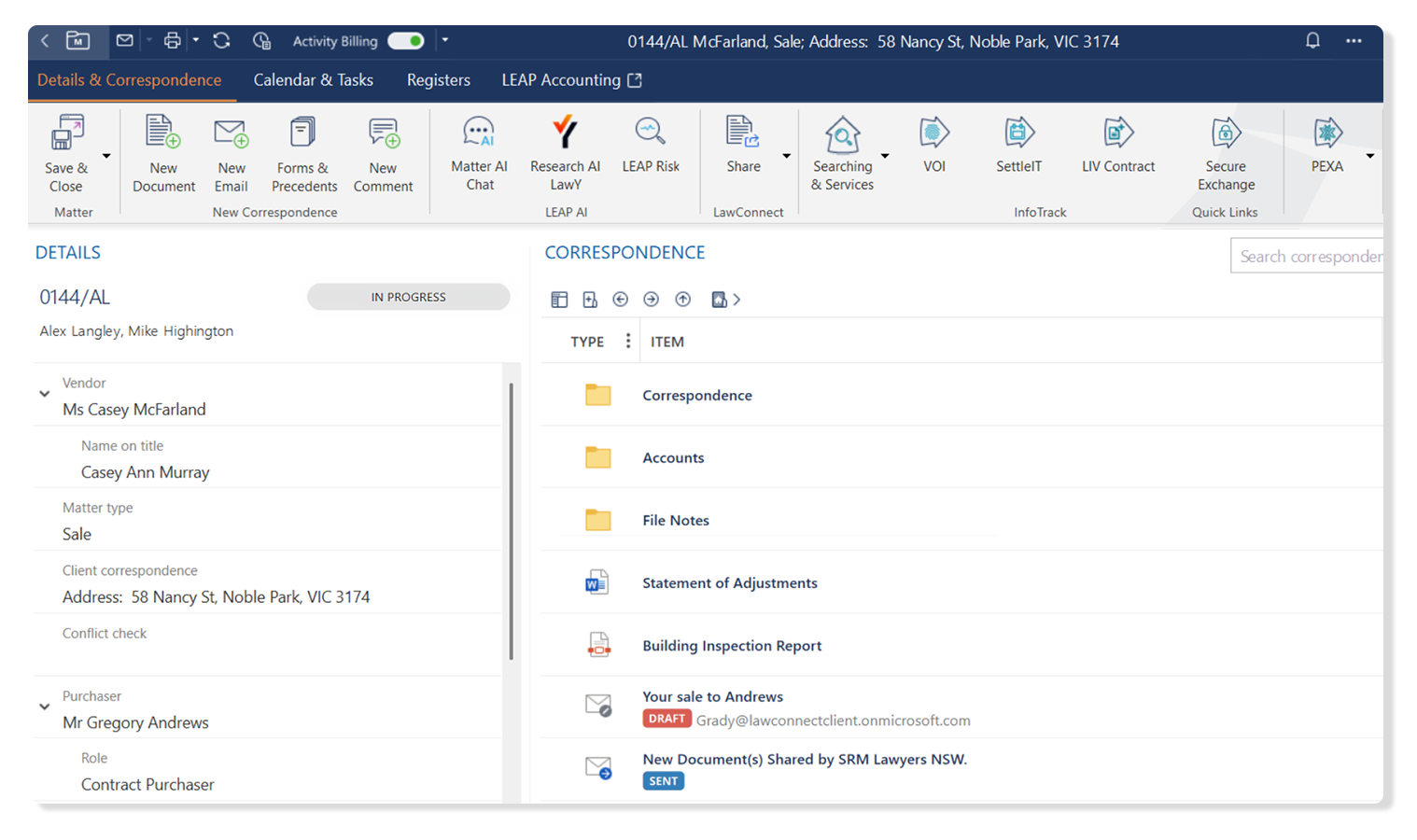Image resolution: width=1417 pixels, height=840 pixels.
Task: Expand the Save & Close dropdown arrow
Action: click(x=106, y=156)
